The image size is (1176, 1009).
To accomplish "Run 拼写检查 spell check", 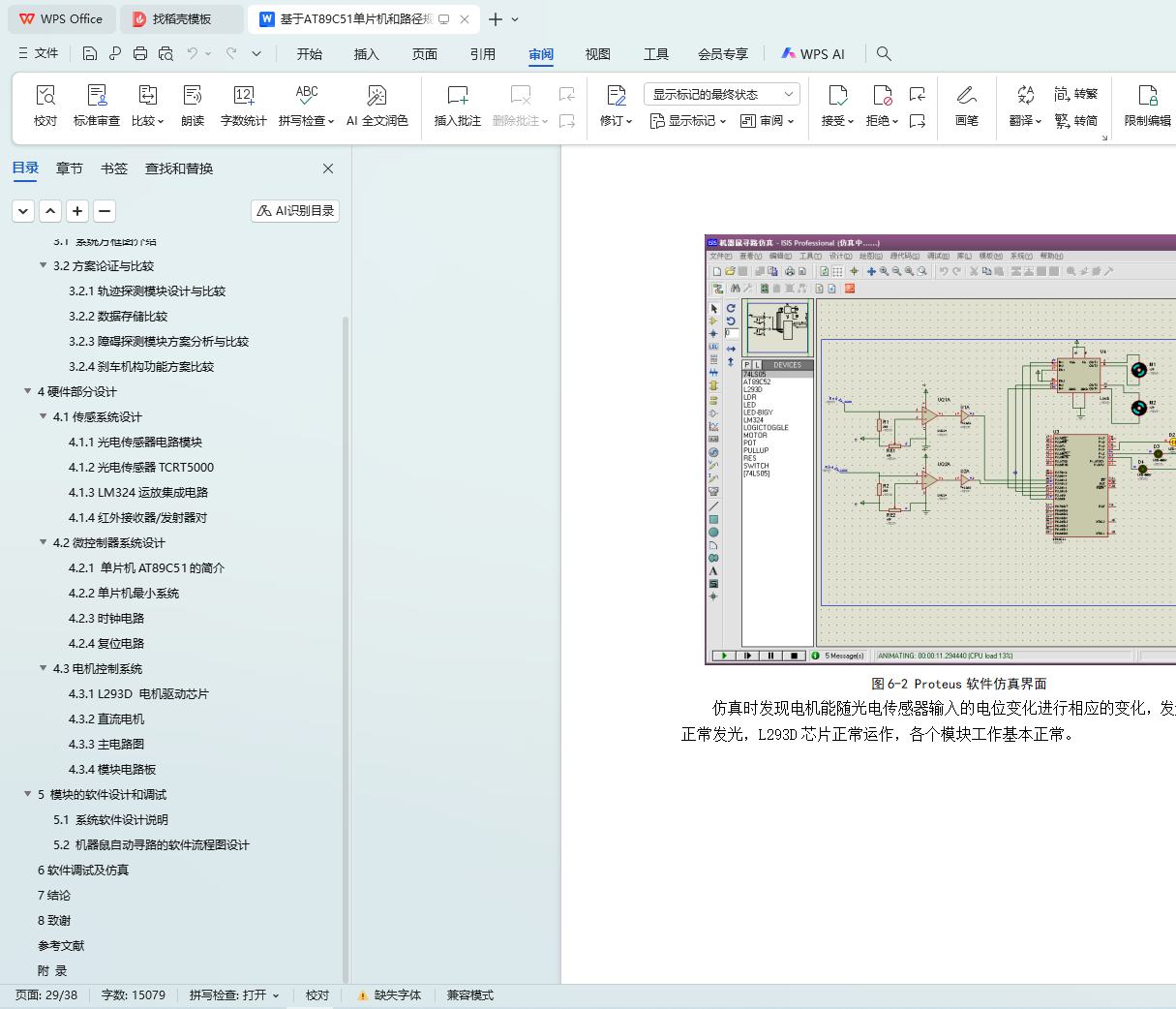I will click(306, 106).
